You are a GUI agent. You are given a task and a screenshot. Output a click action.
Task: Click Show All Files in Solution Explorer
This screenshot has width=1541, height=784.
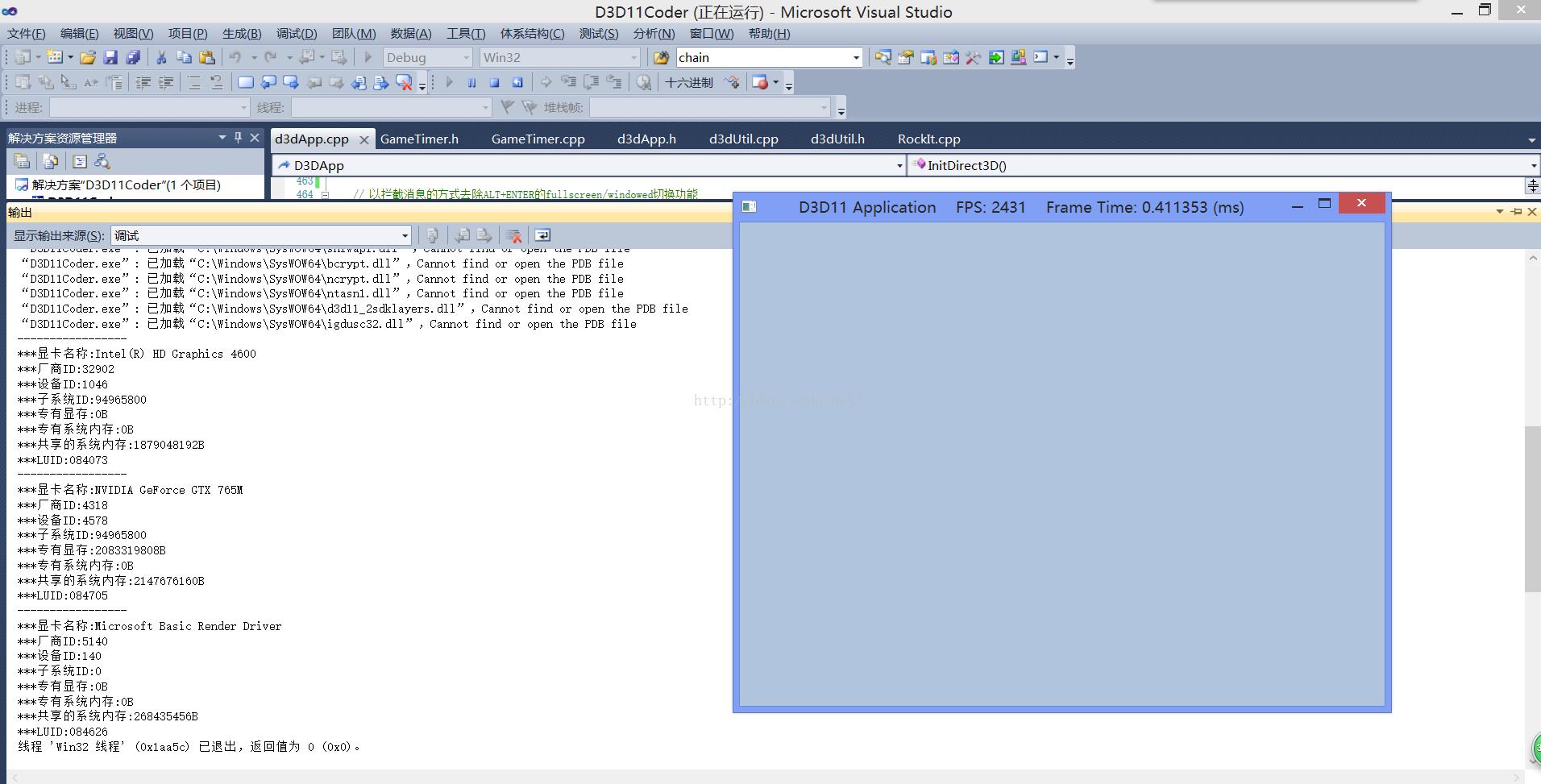click(x=51, y=161)
